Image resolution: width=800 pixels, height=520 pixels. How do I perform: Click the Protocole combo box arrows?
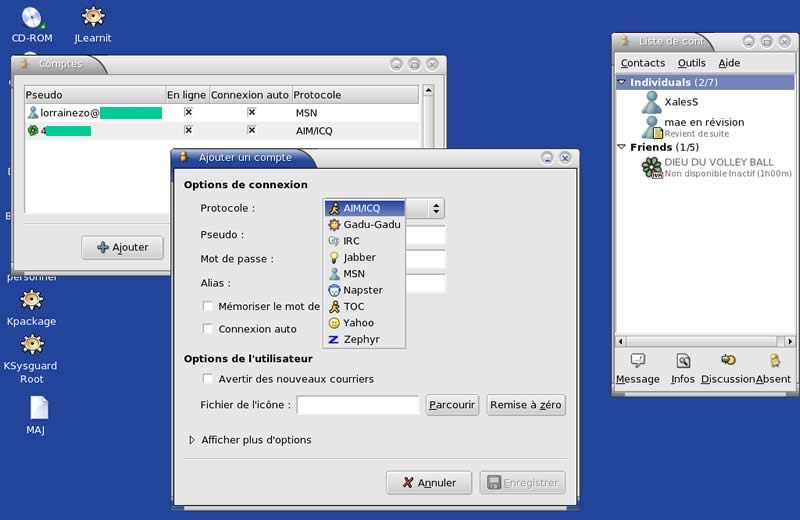(436, 208)
